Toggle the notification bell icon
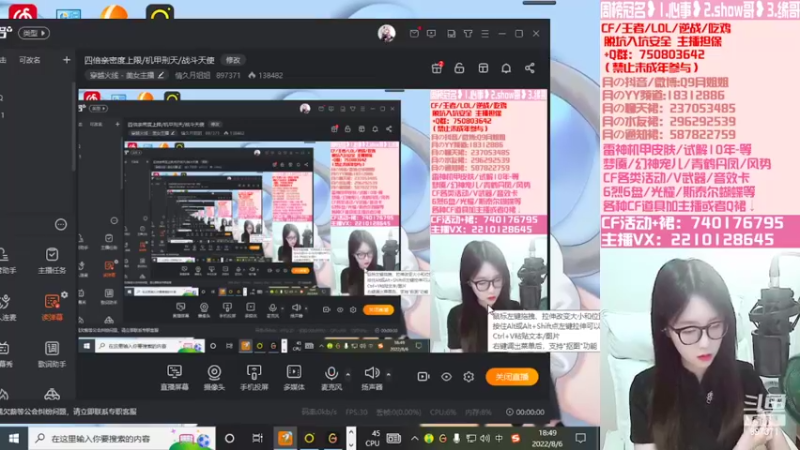This screenshot has height=450, width=800. point(506,68)
